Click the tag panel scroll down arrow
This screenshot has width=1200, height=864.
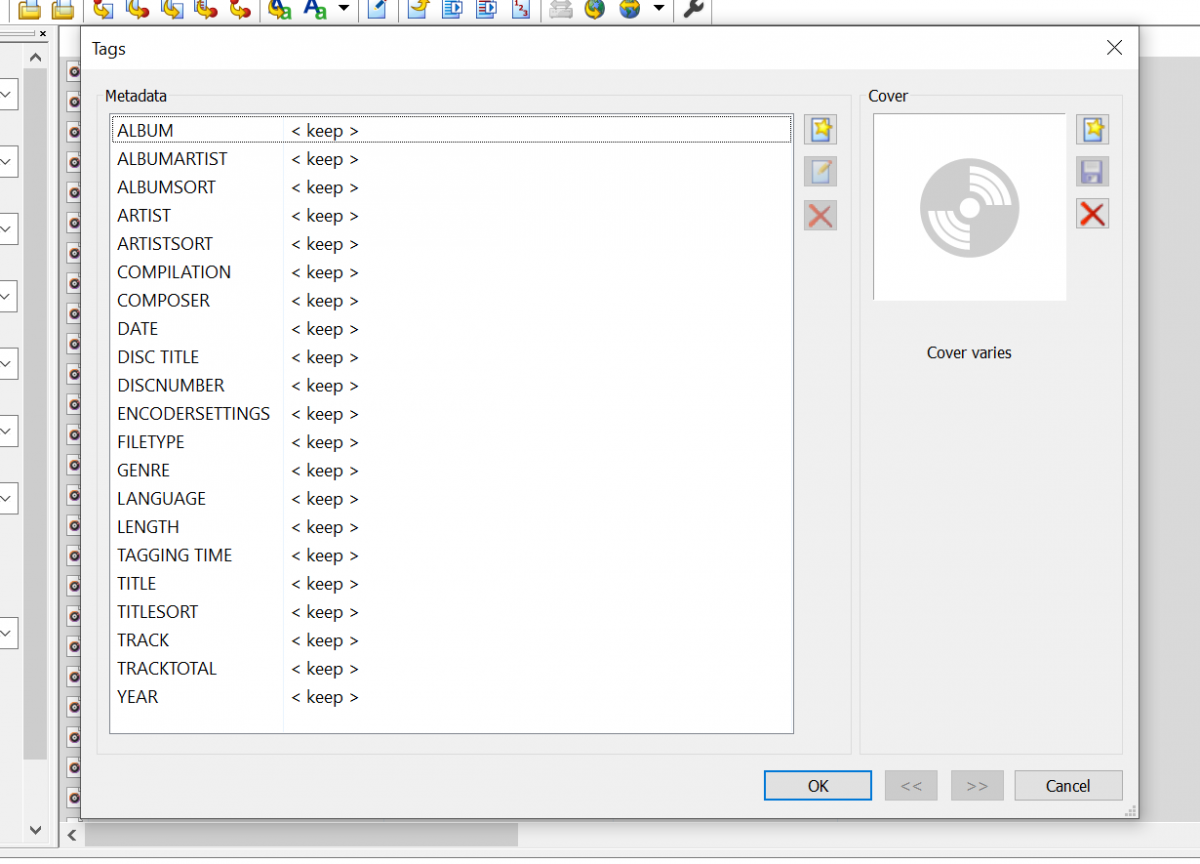[35, 830]
